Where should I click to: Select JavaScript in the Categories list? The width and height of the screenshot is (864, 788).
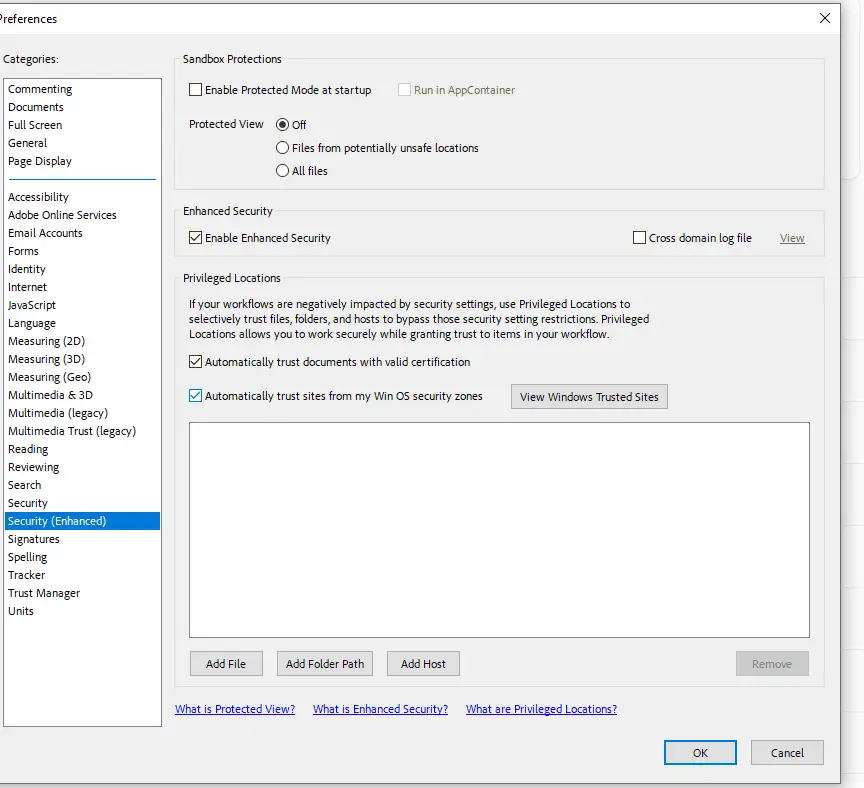point(32,305)
